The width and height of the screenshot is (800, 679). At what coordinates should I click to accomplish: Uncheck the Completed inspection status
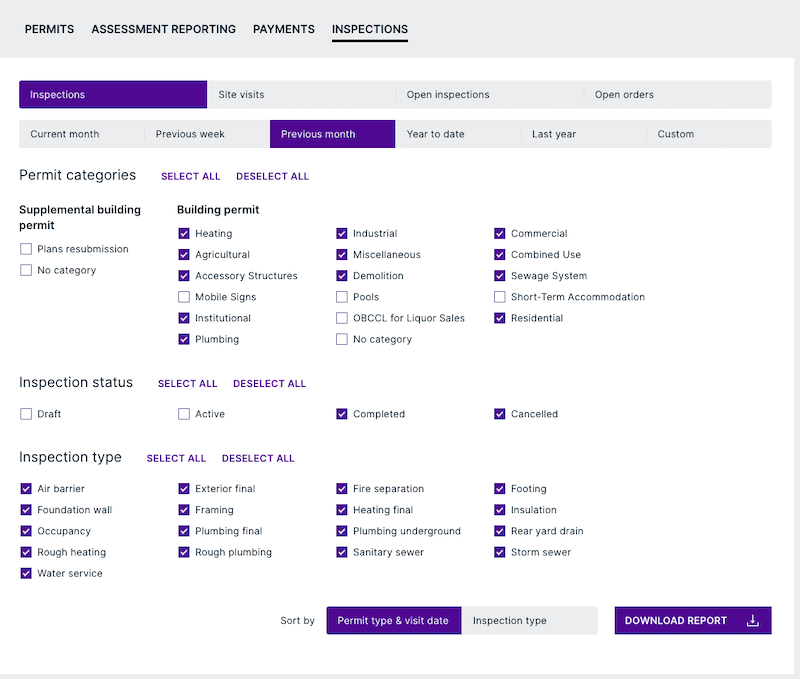coord(342,414)
